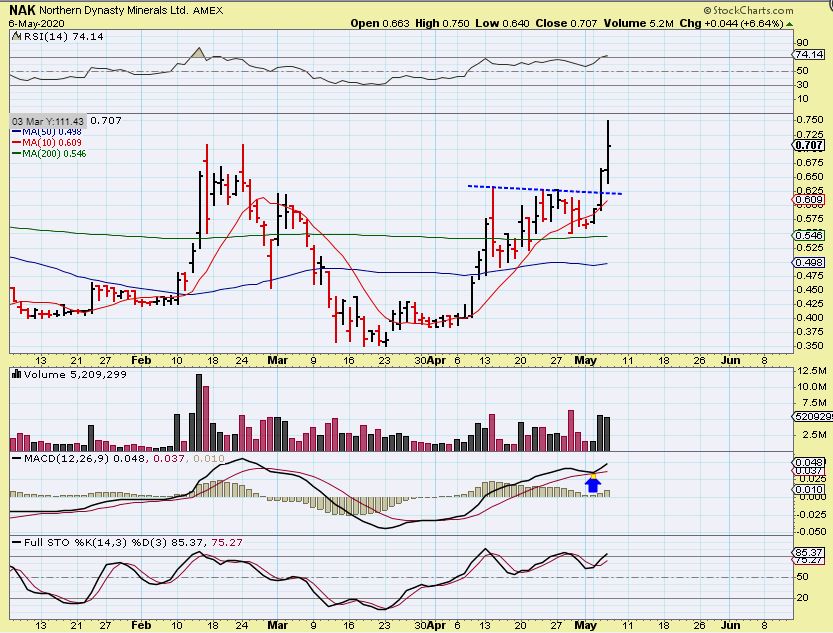Click the 6-May-2020 chart date
833x633 pixels.
tap(37, 23)
